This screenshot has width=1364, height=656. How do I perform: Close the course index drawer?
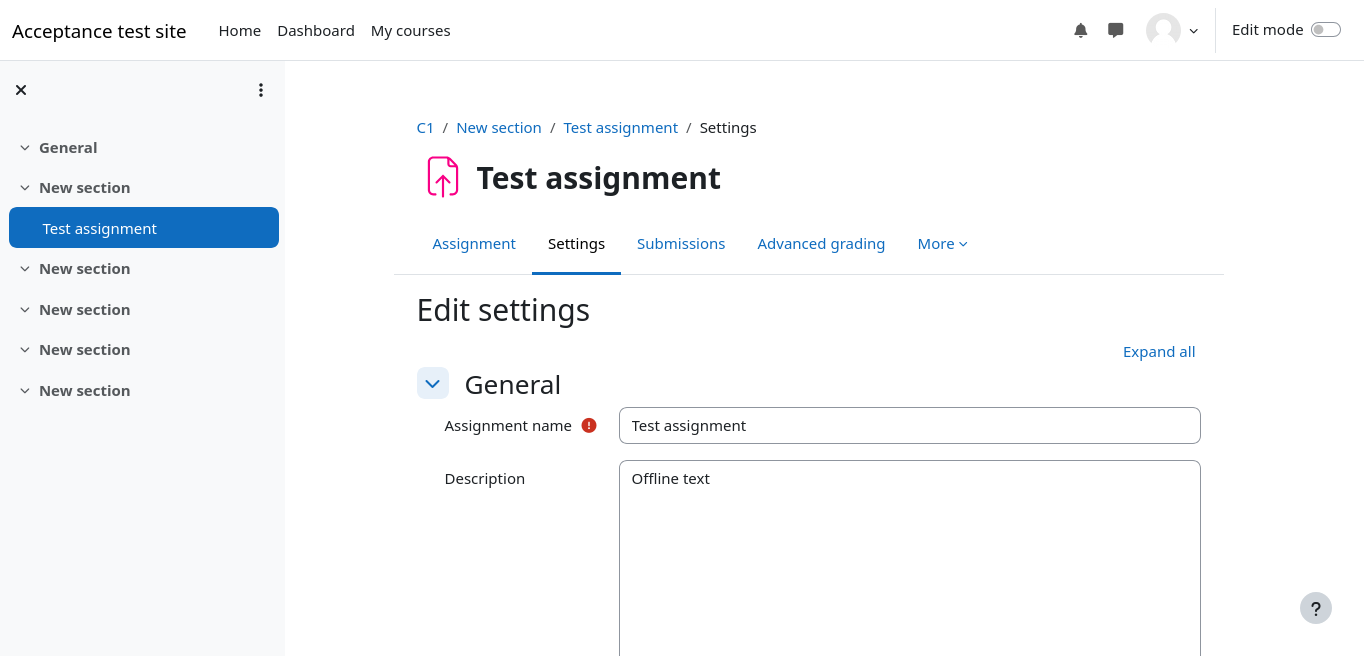click(21, 90)
